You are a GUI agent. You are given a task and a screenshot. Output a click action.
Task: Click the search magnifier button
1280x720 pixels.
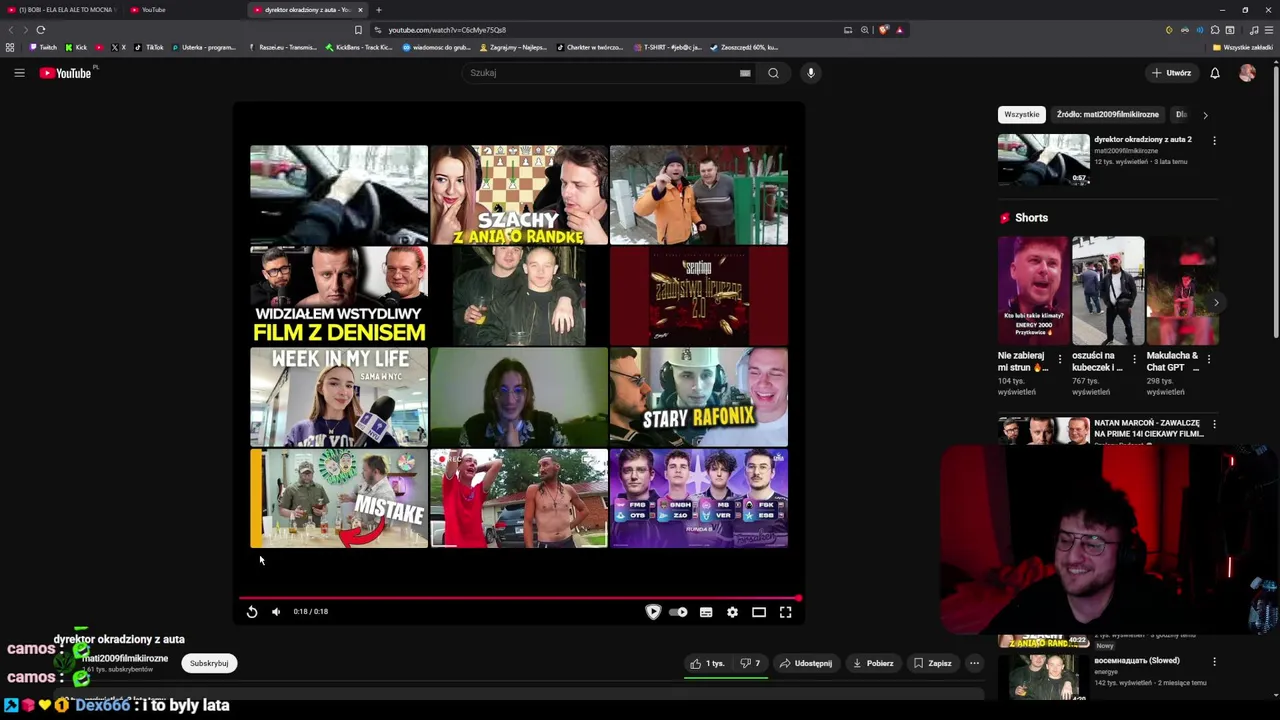[773, 73]
